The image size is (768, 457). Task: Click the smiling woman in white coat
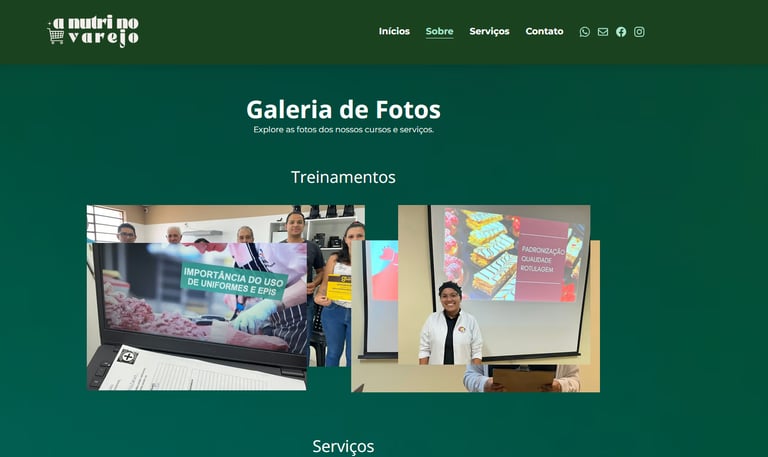click(450, 324)
